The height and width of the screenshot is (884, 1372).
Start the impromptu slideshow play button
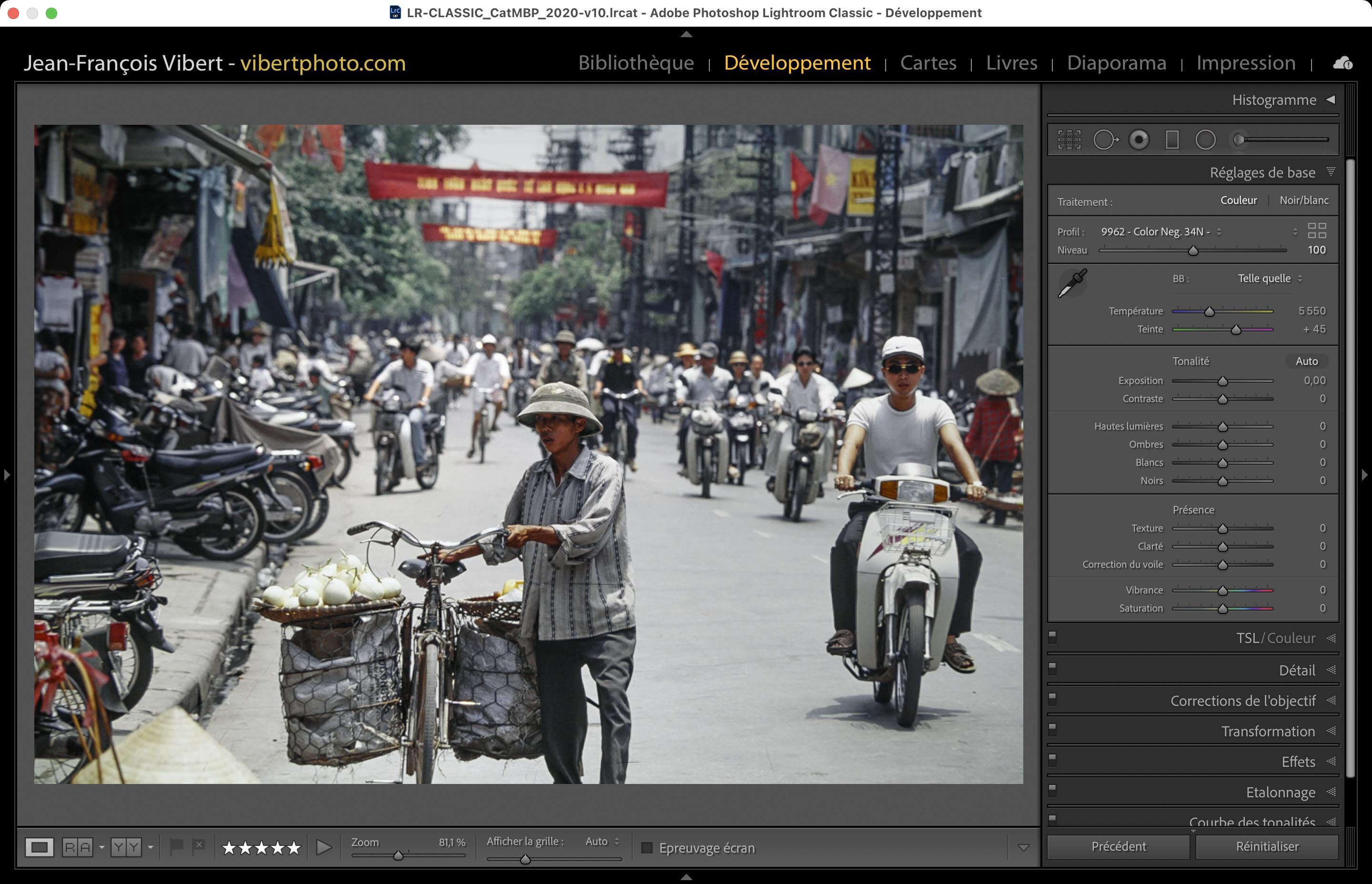[x=324, y=847]
